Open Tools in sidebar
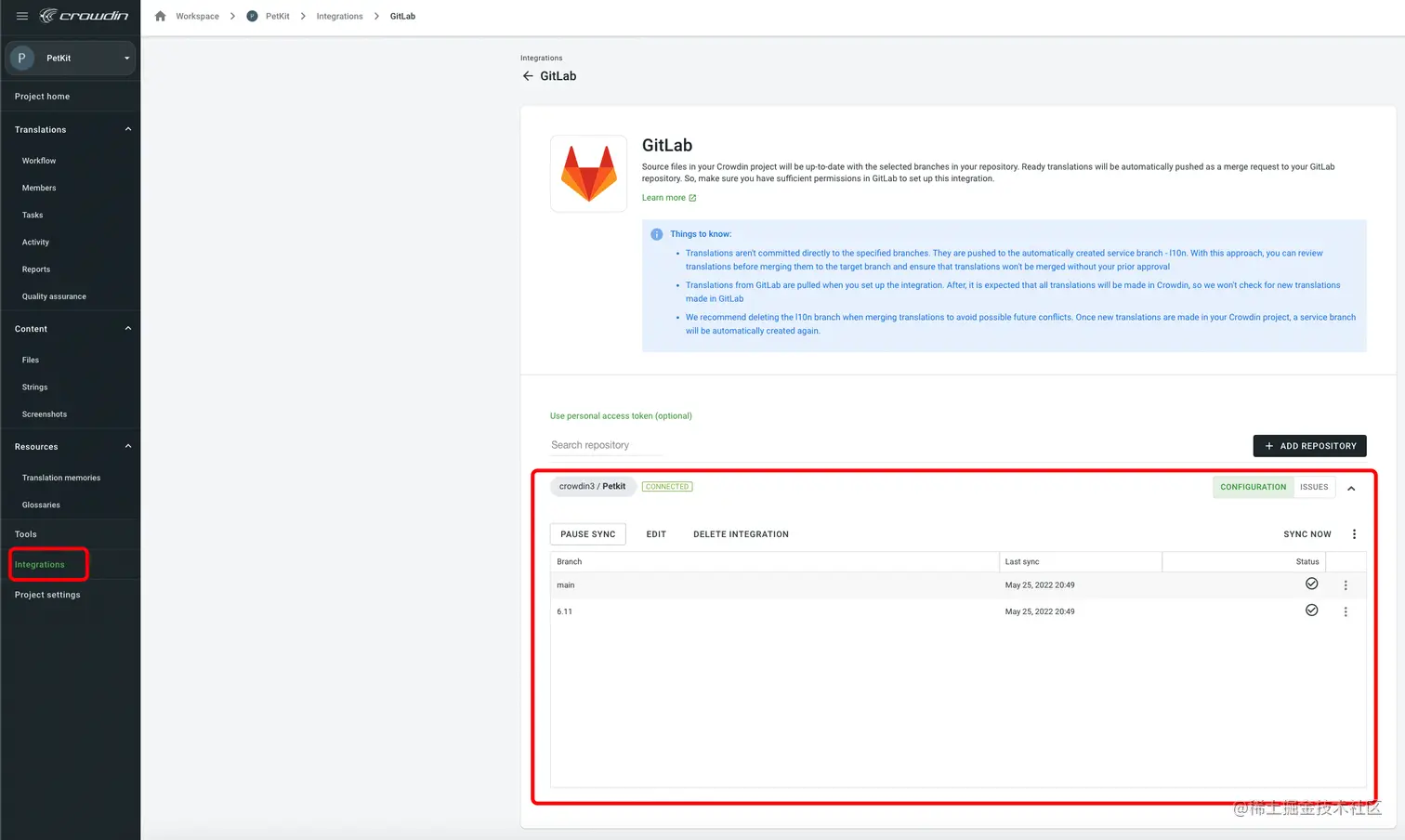The width and height of the screenshot is (1405, 840). [x=26, y=534]
